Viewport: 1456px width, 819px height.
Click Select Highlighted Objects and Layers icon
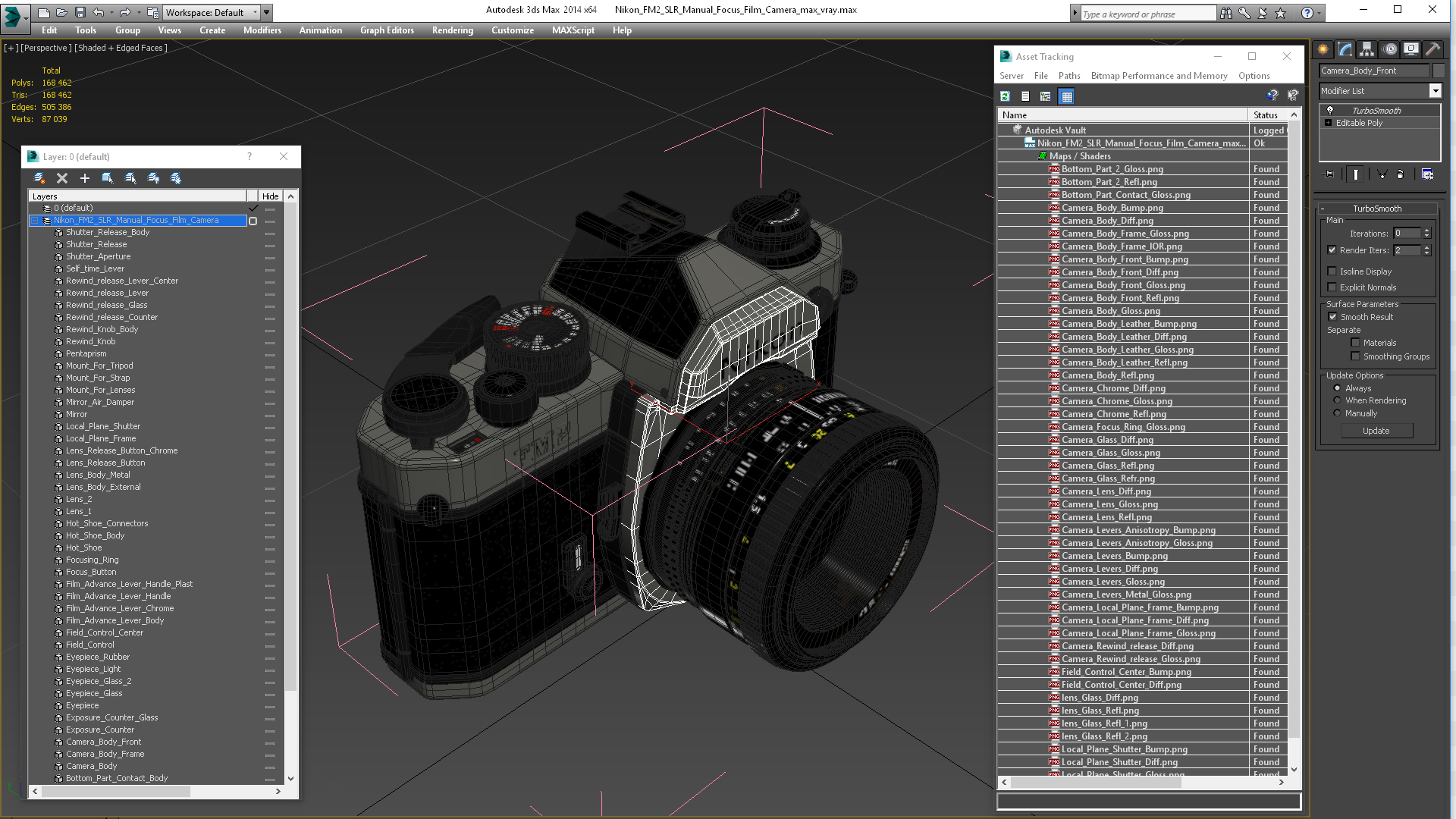click(108, 178)
